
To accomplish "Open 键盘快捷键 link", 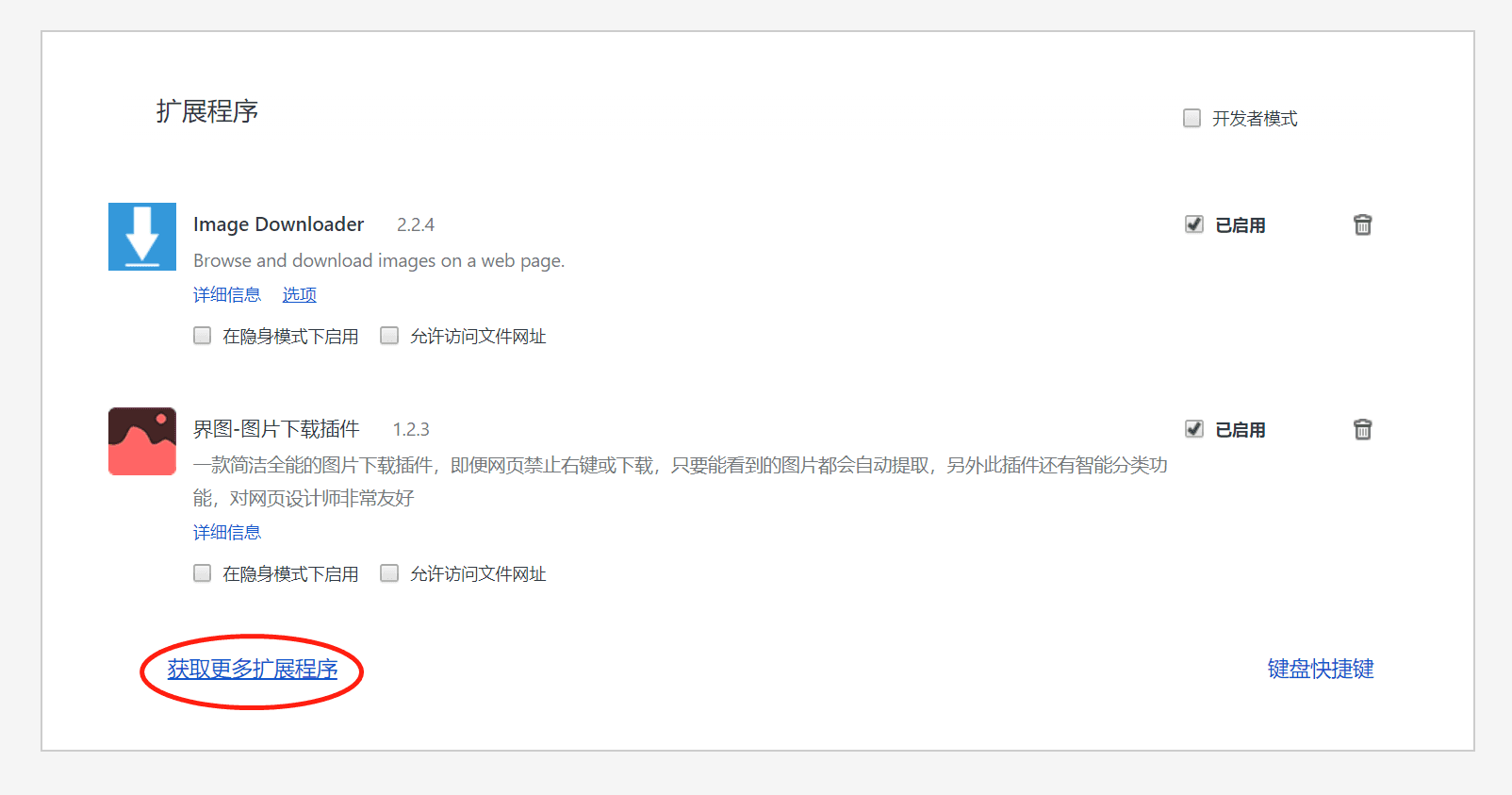I will (x=1320, y=670).
